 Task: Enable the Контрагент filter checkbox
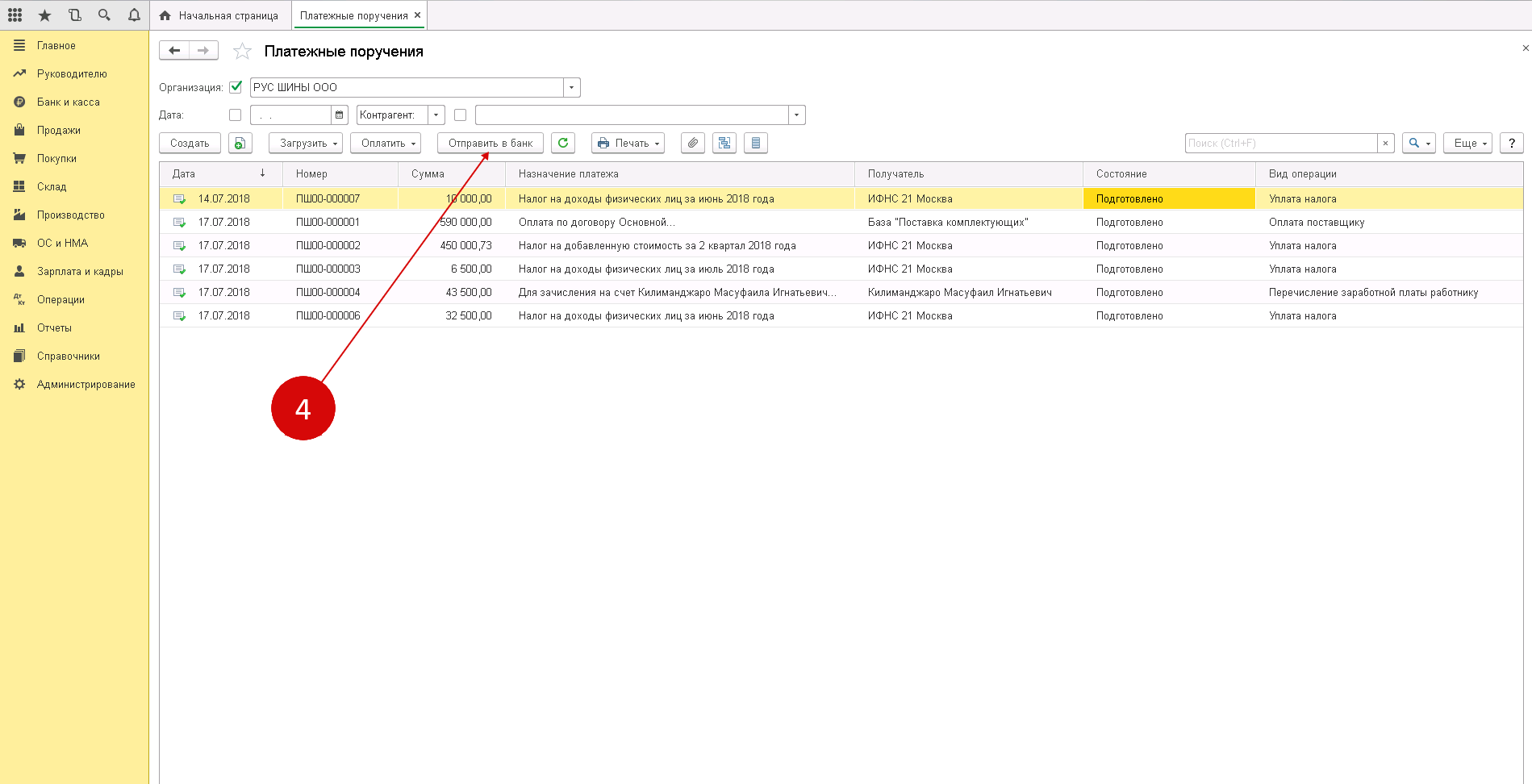click(x=461, y=115)
